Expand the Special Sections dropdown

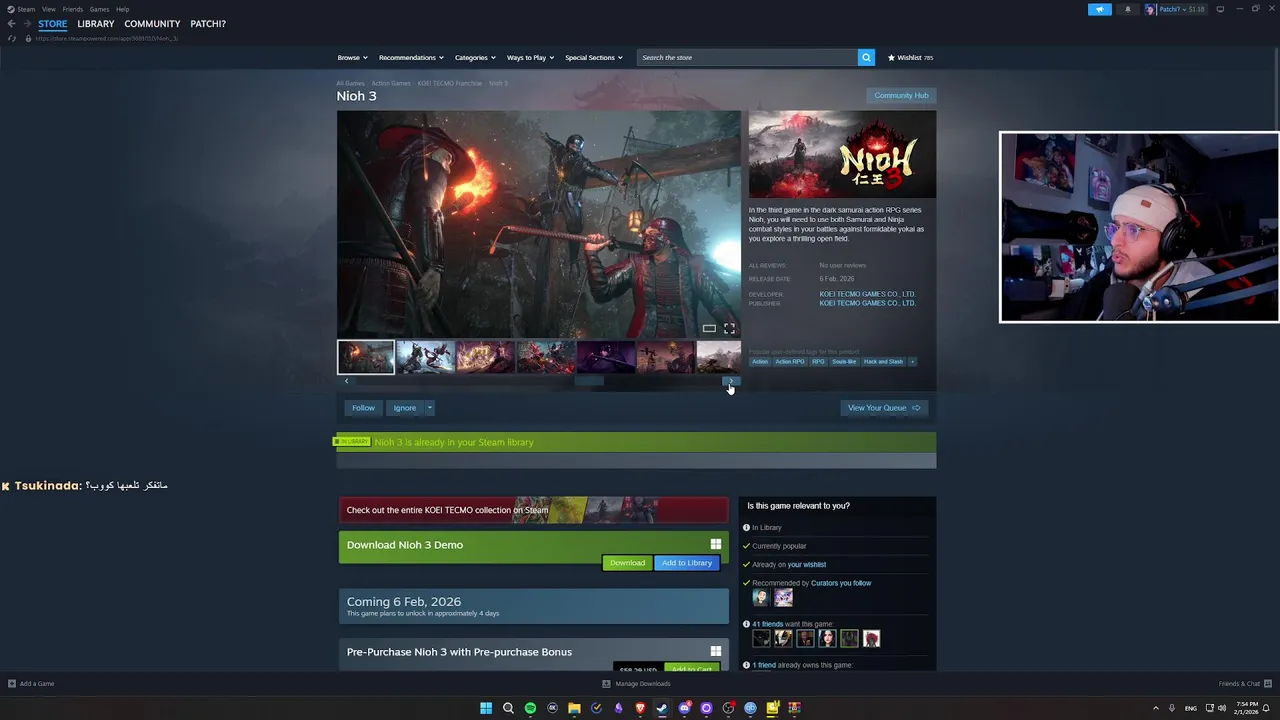594,57
